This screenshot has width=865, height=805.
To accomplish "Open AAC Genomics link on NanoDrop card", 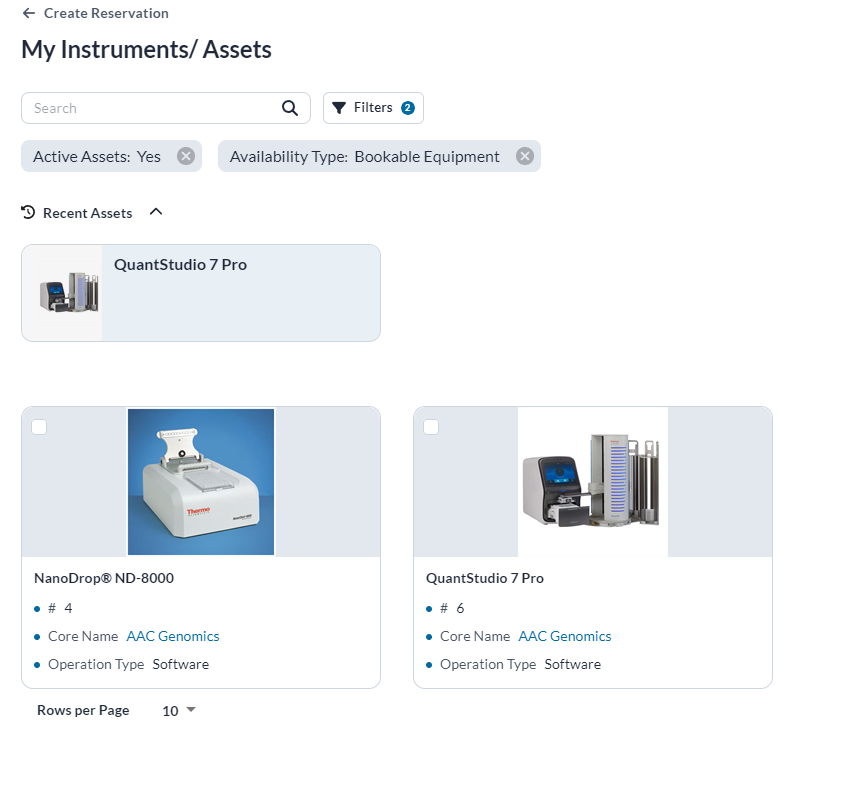I will pos(173,636).
